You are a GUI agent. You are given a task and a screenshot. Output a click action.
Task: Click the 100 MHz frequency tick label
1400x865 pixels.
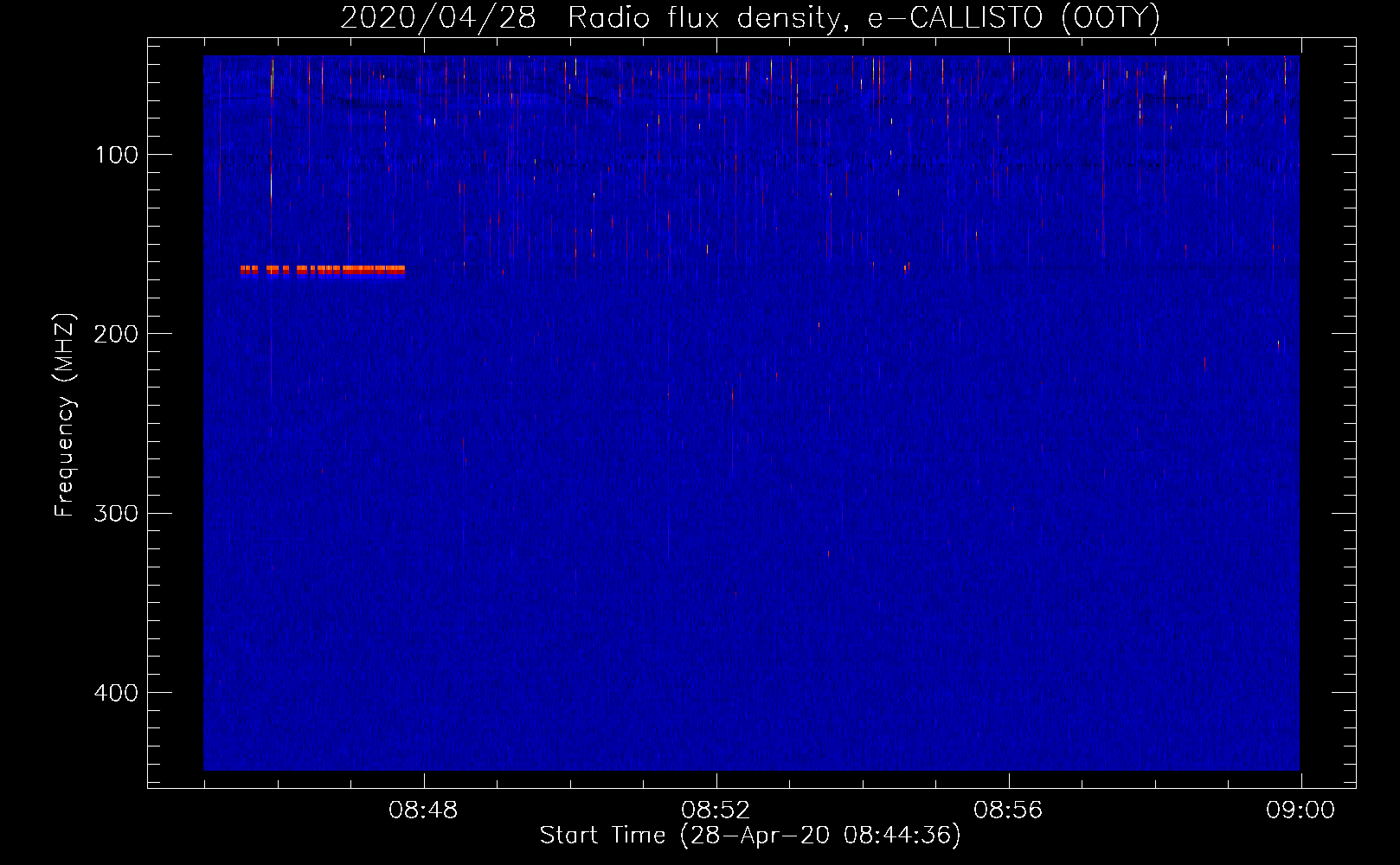click(117, 155)
